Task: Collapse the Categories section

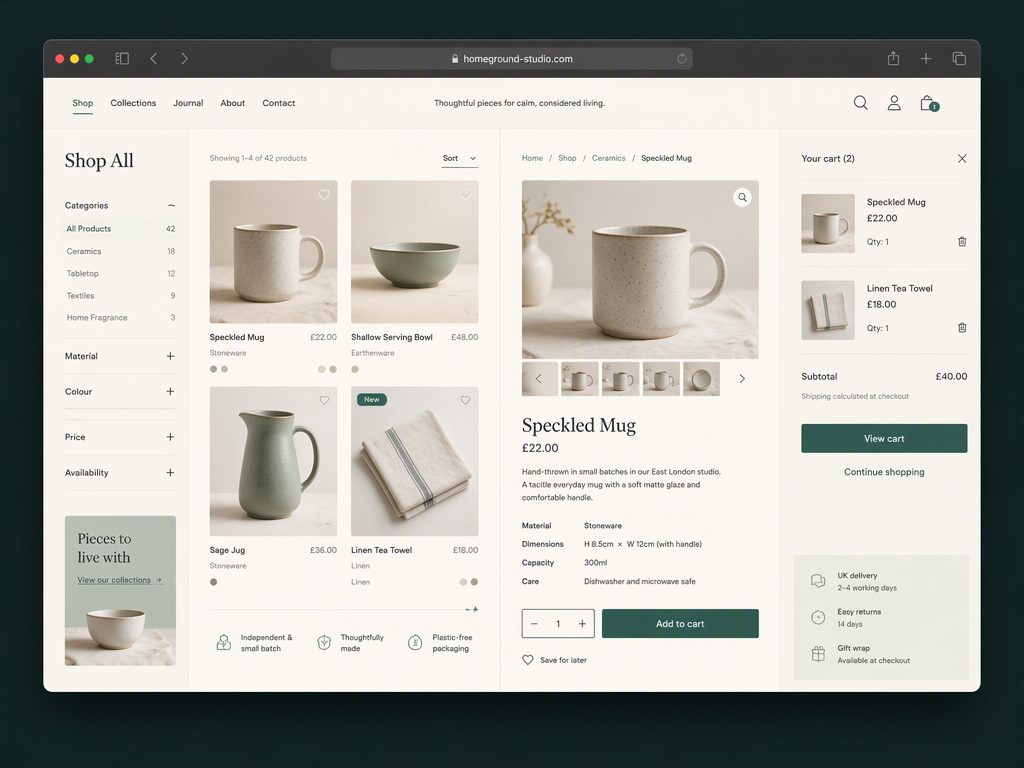Action: pyautogui.click(x=171, y=206)
